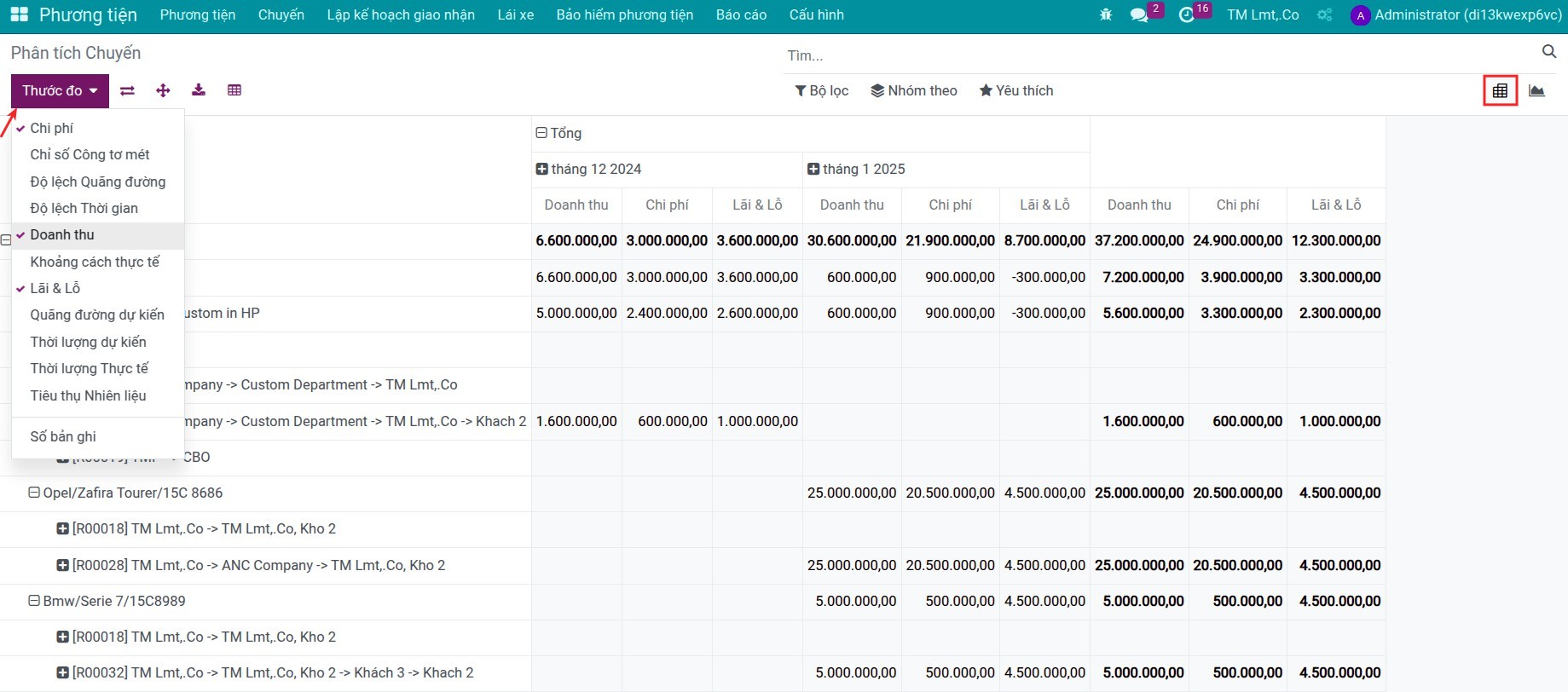Click the Administrator user avatar
This screenshot has width=1568, height=692.
(x=1360, y=15)
